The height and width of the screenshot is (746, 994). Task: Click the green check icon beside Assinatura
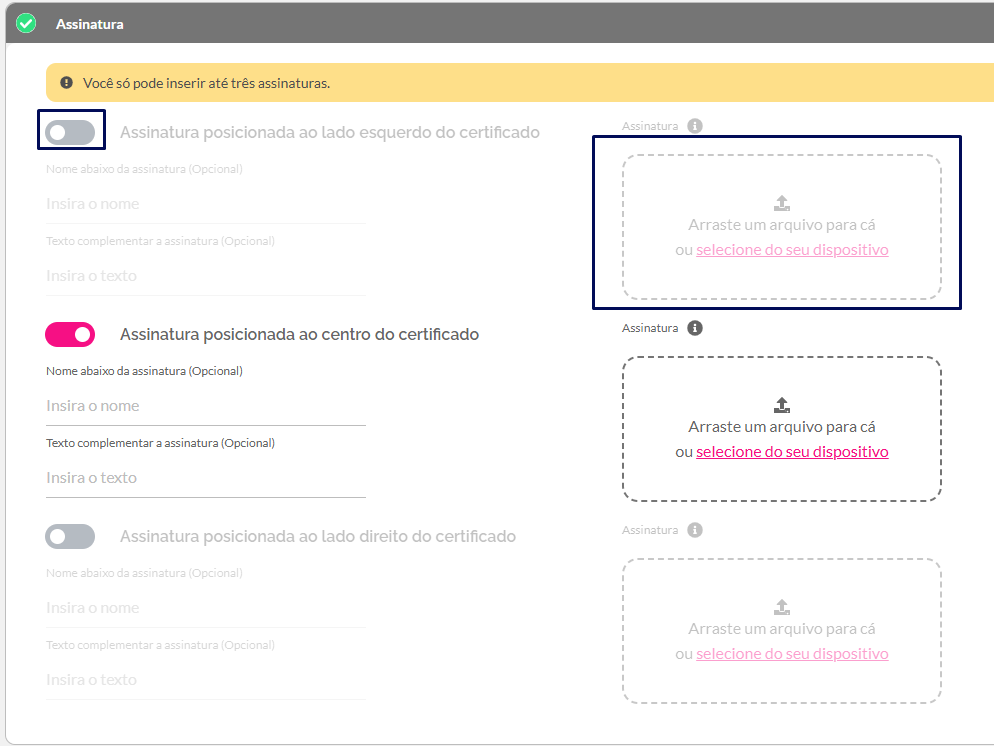[x=26, y=24]
